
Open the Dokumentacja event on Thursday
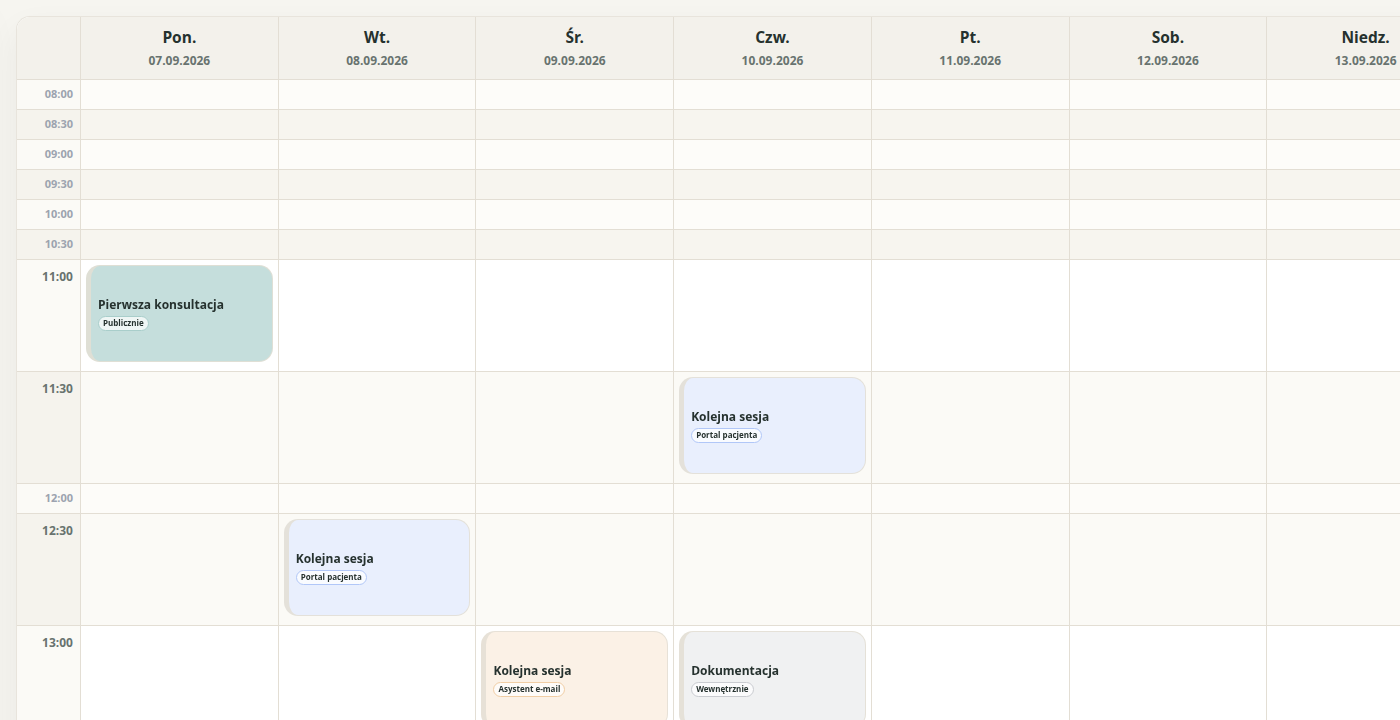point(773,675)
